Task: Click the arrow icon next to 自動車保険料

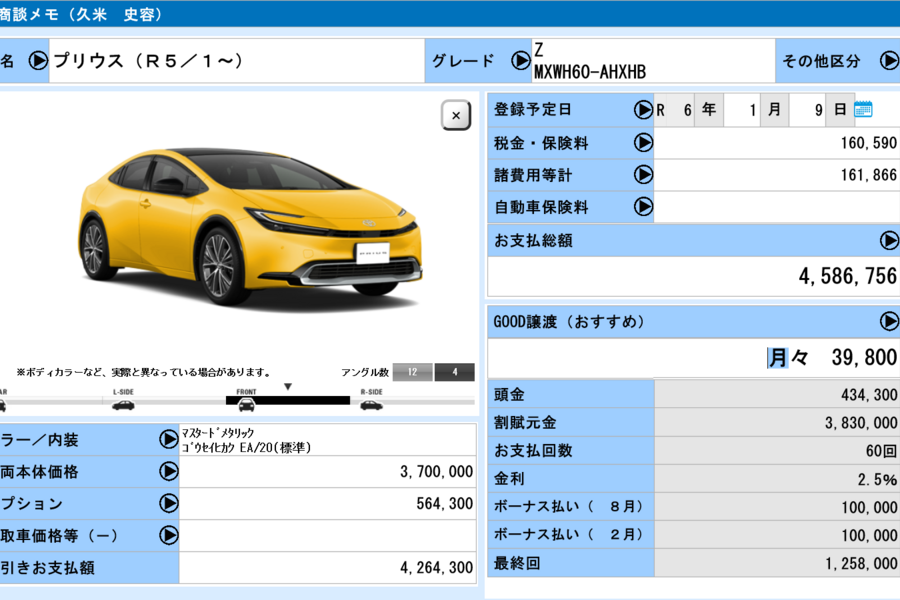Action: (x=643, y=207)
